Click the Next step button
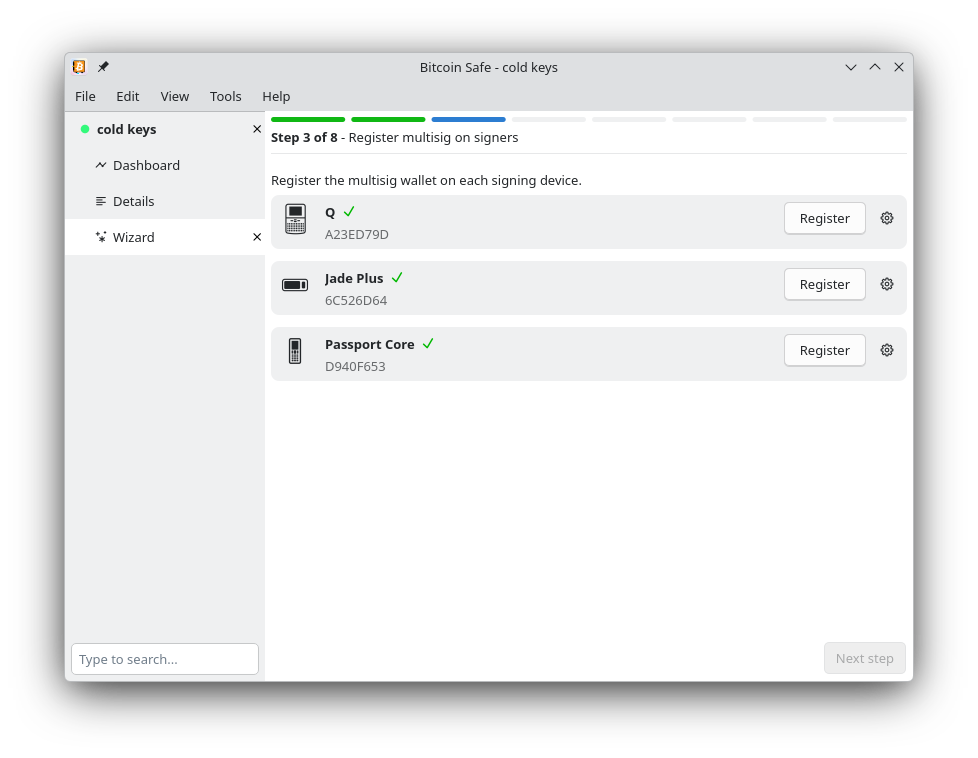Viewport: 978px width, 758px height. click(864, 659)
